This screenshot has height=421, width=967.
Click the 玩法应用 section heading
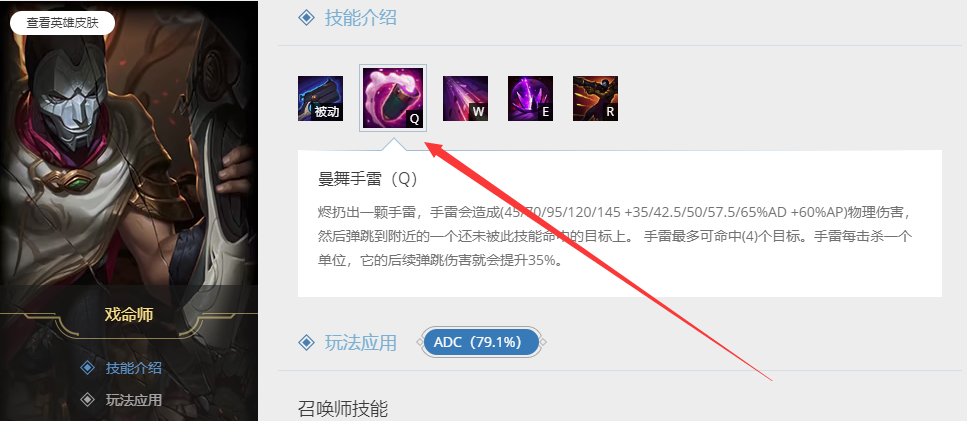click(361, 342)
